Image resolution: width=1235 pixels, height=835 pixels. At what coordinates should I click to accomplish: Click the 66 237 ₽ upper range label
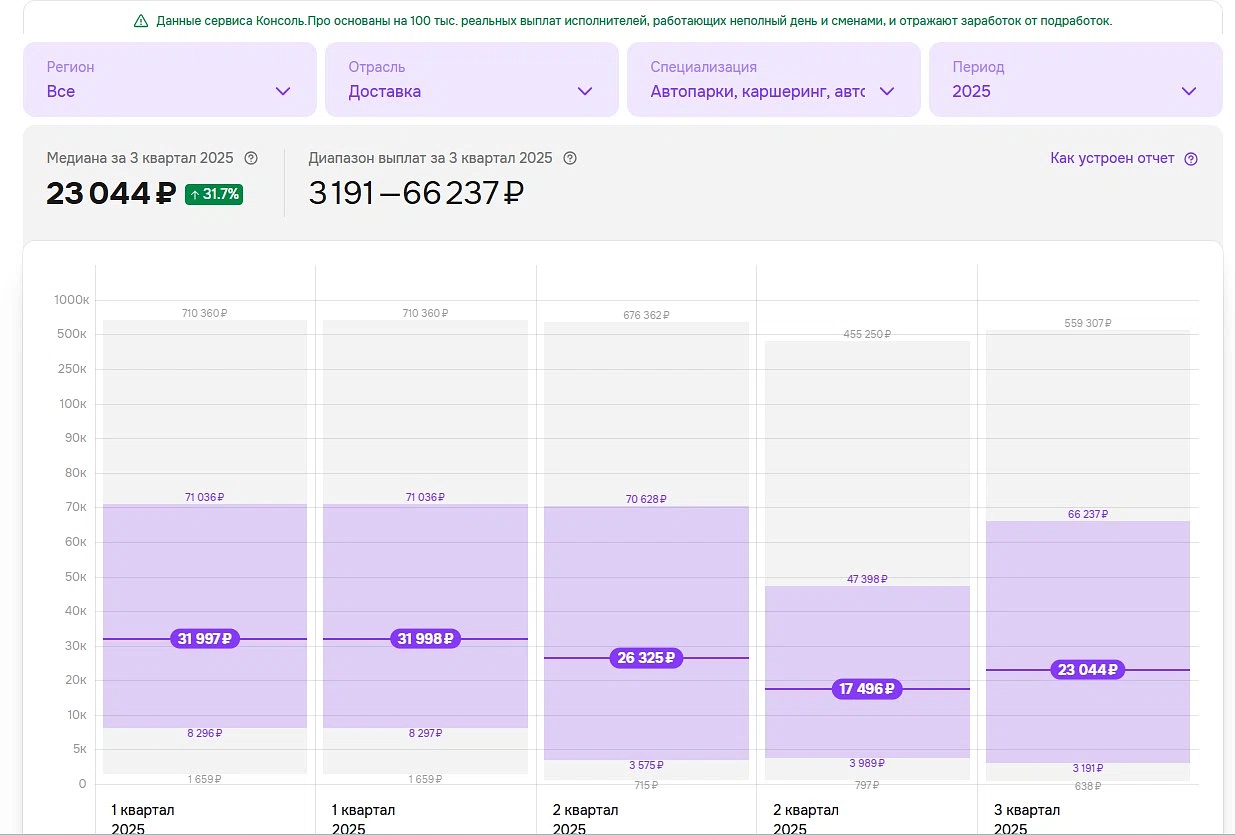click(1088, 514)
